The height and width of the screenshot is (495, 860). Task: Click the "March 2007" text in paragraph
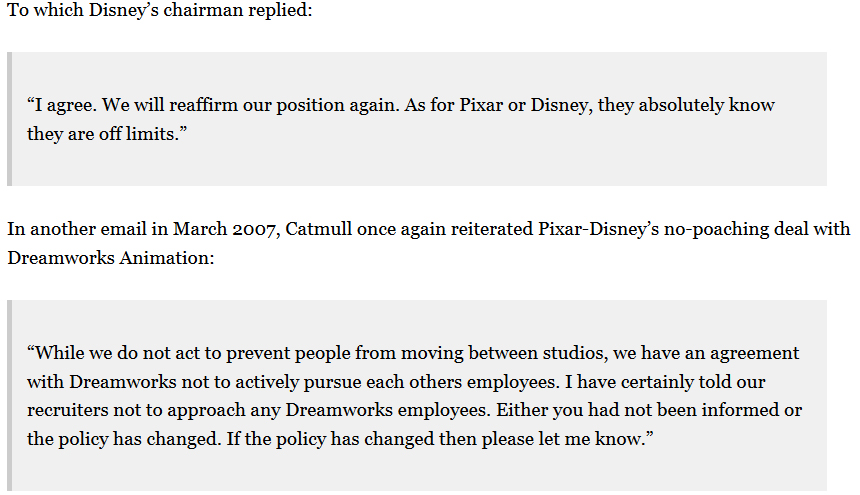coord(224,229)
